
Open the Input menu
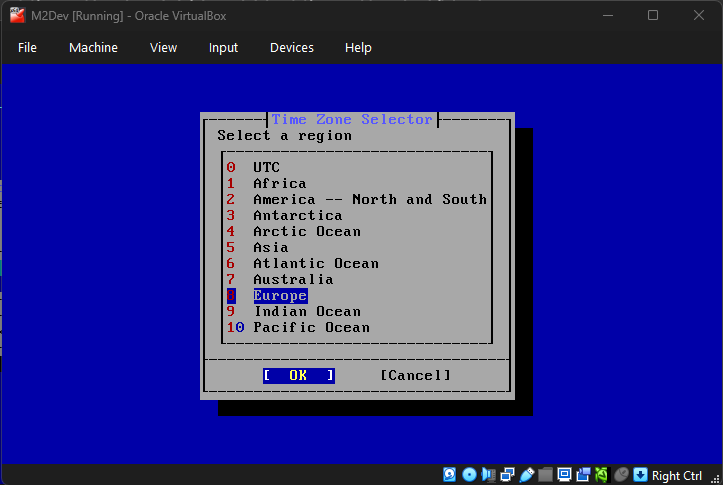(223, 48)
